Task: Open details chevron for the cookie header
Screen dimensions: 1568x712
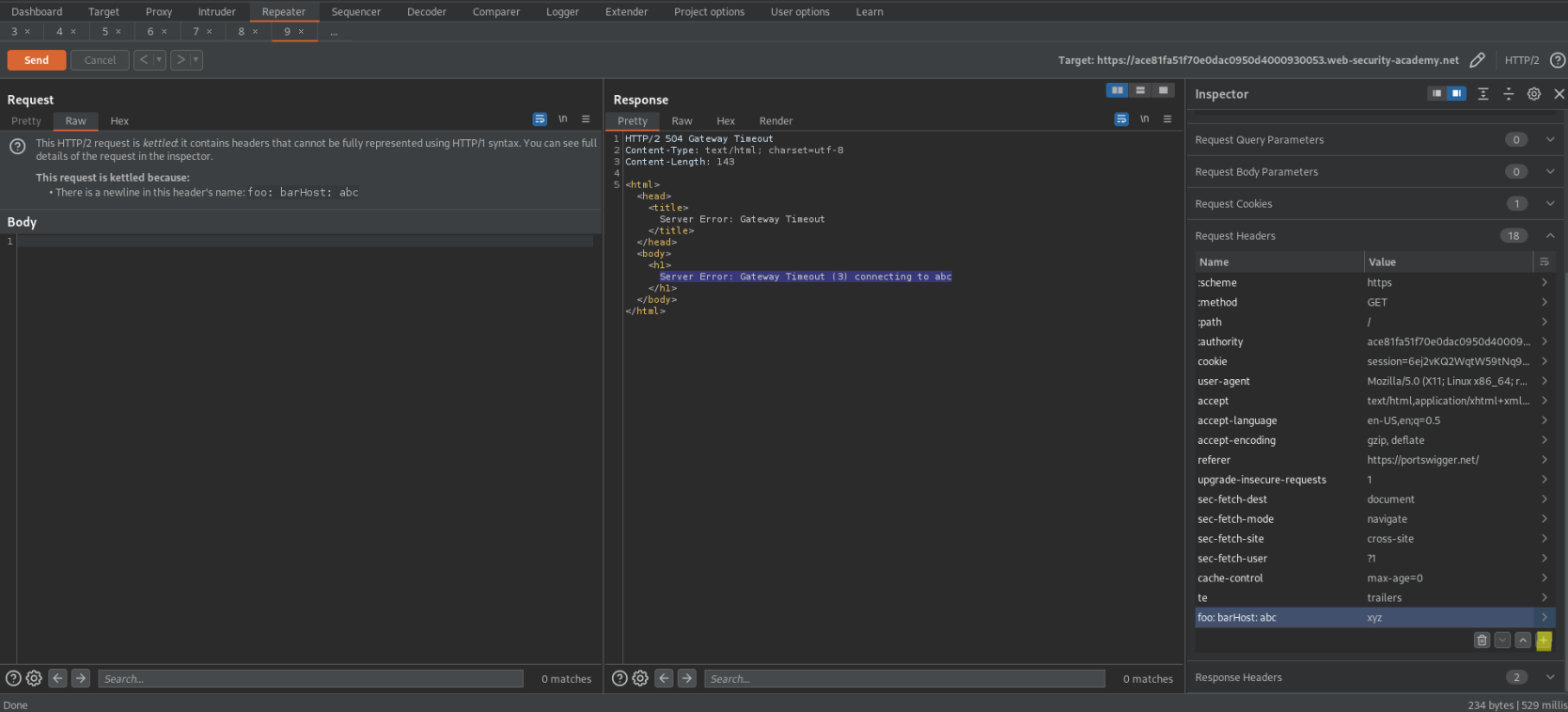Action: point(1544,361)
